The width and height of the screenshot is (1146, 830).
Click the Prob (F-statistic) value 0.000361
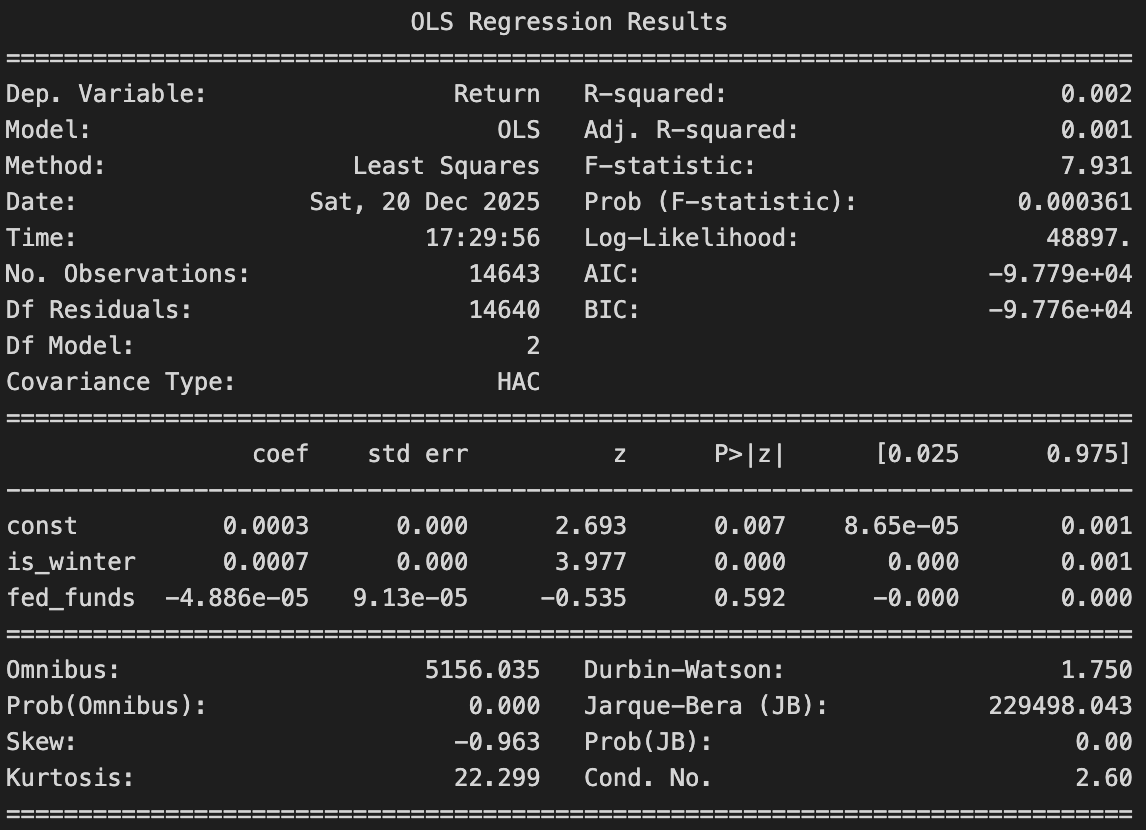pyautogui.click(x=1074, y=202)
